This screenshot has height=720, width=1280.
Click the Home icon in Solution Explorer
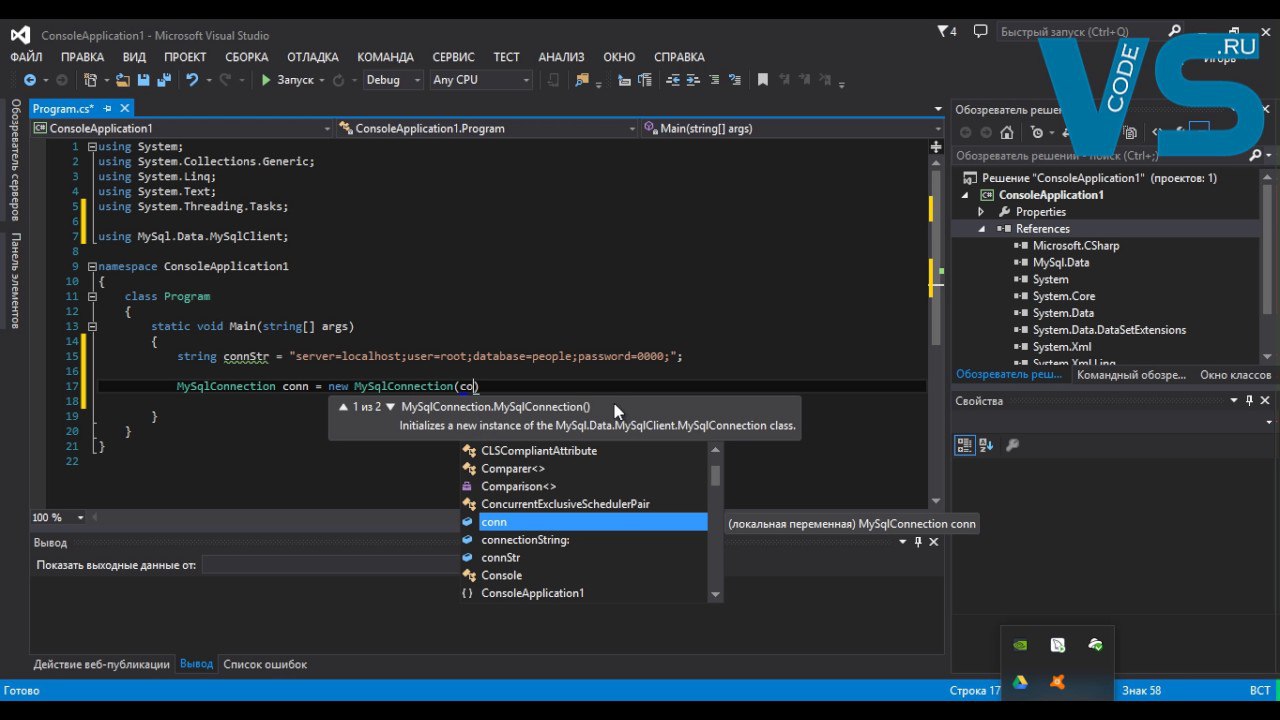(x=1007, y=132)
